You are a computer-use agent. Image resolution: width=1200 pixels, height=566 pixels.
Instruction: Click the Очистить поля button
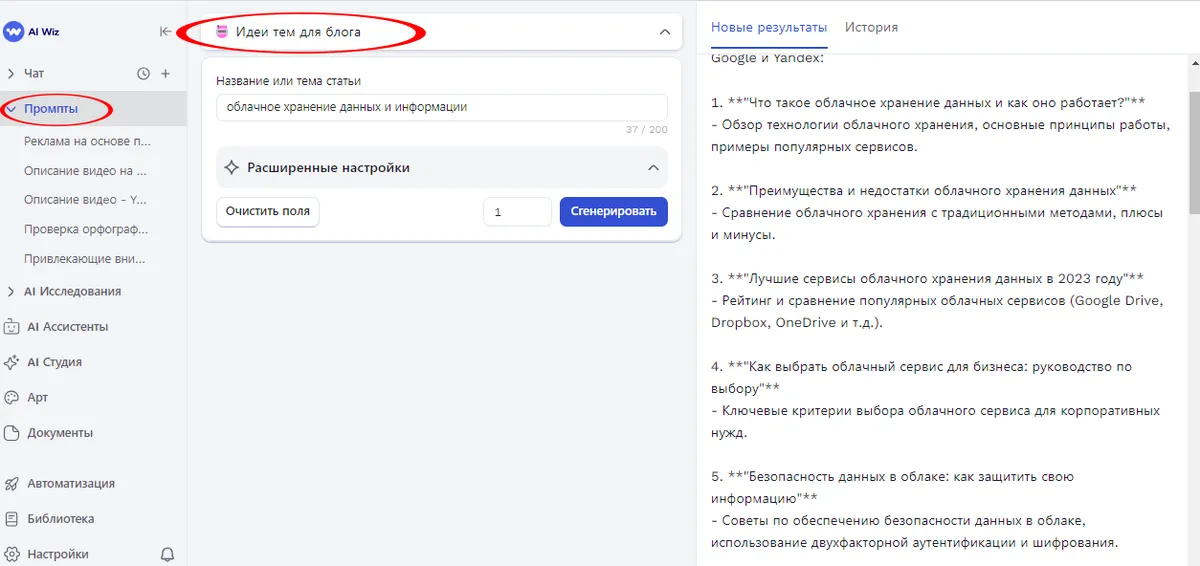pyautogui.click(x=268, y=211)
